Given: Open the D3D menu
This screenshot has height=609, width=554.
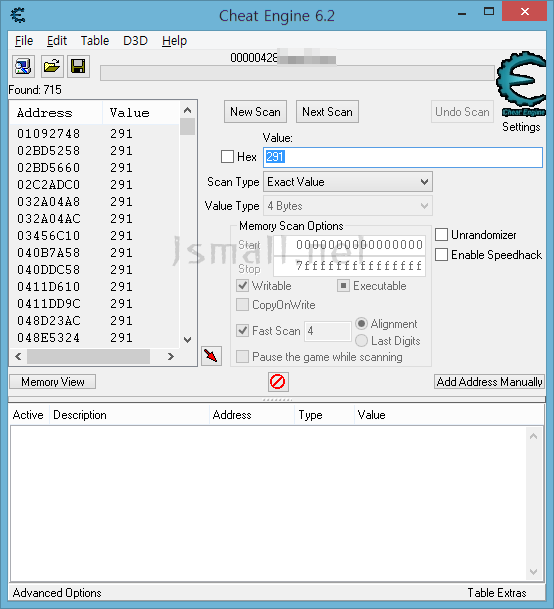Looking at the screenshot, I should coord(135,40).
